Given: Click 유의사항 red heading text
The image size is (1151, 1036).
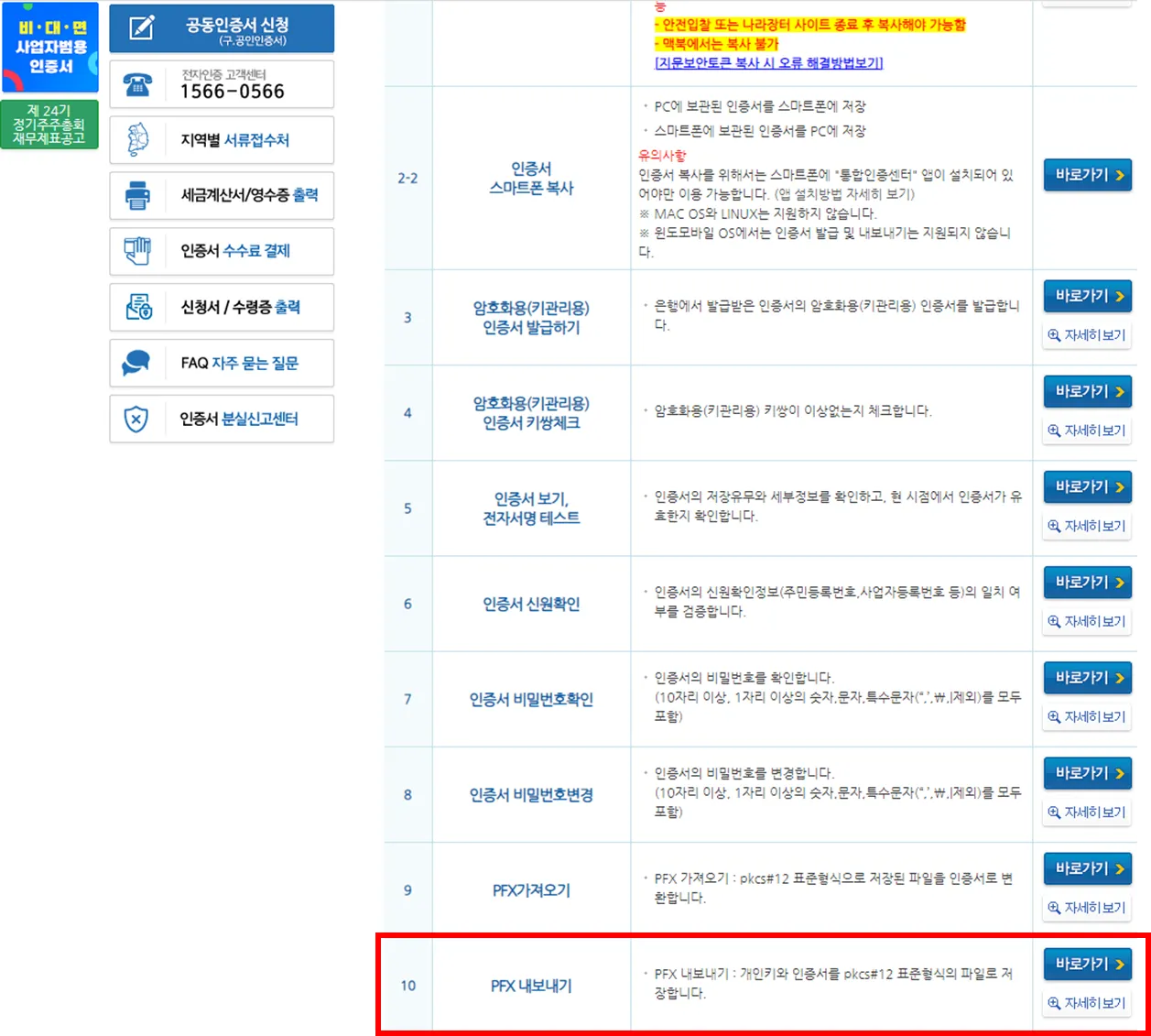Looking at the screenshot, I should [x=662, y=156].
